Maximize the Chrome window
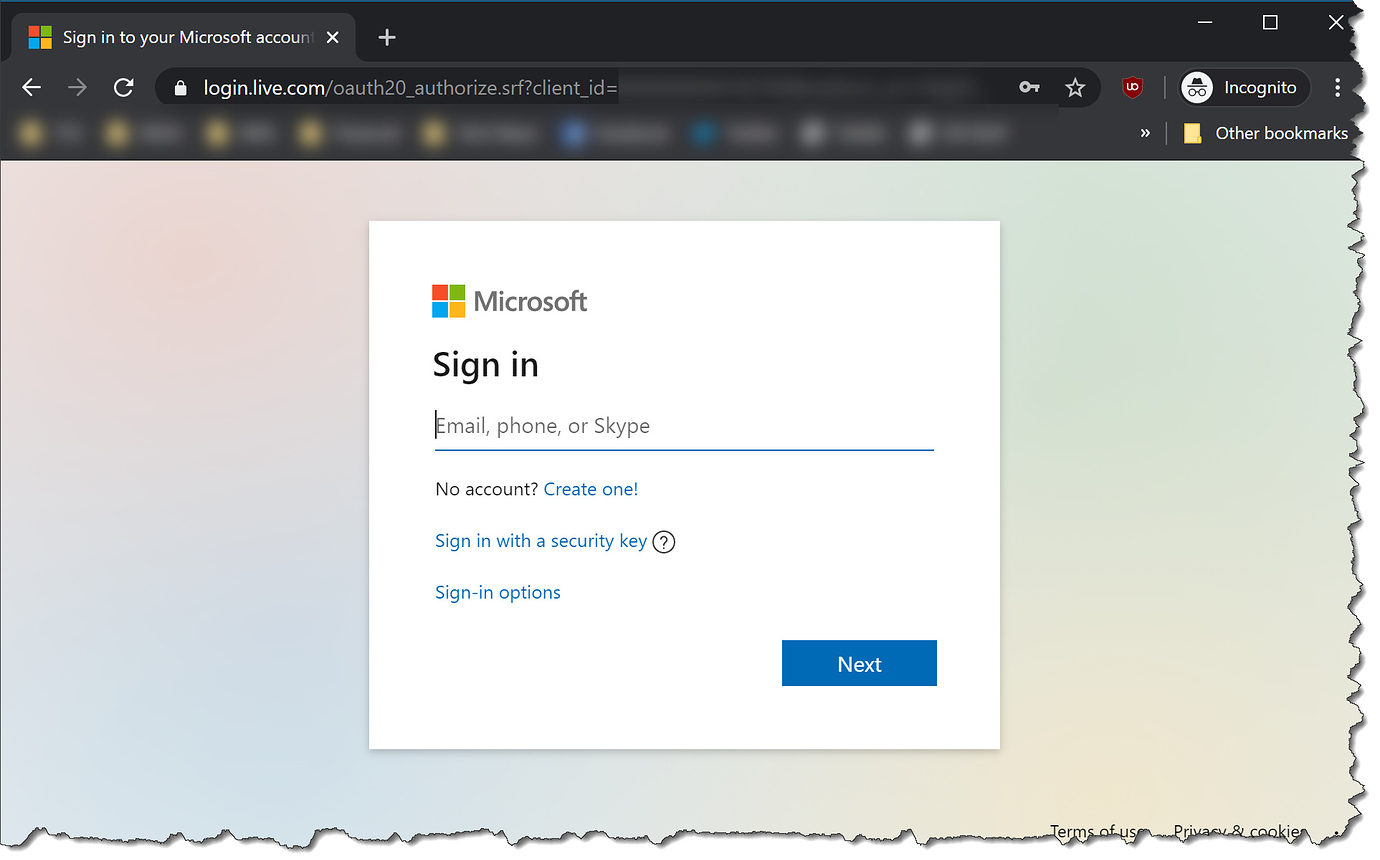 tap(1270, 23)
